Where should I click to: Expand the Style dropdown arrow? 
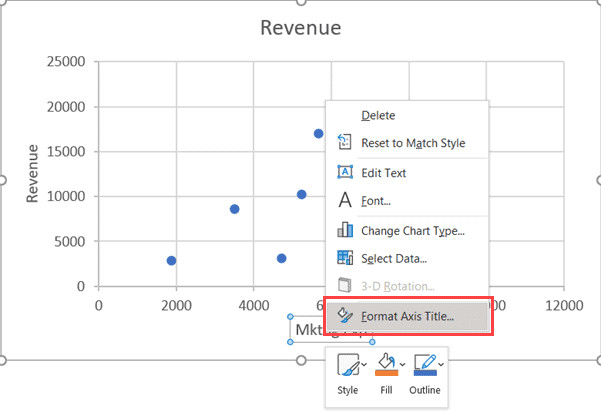362,364
